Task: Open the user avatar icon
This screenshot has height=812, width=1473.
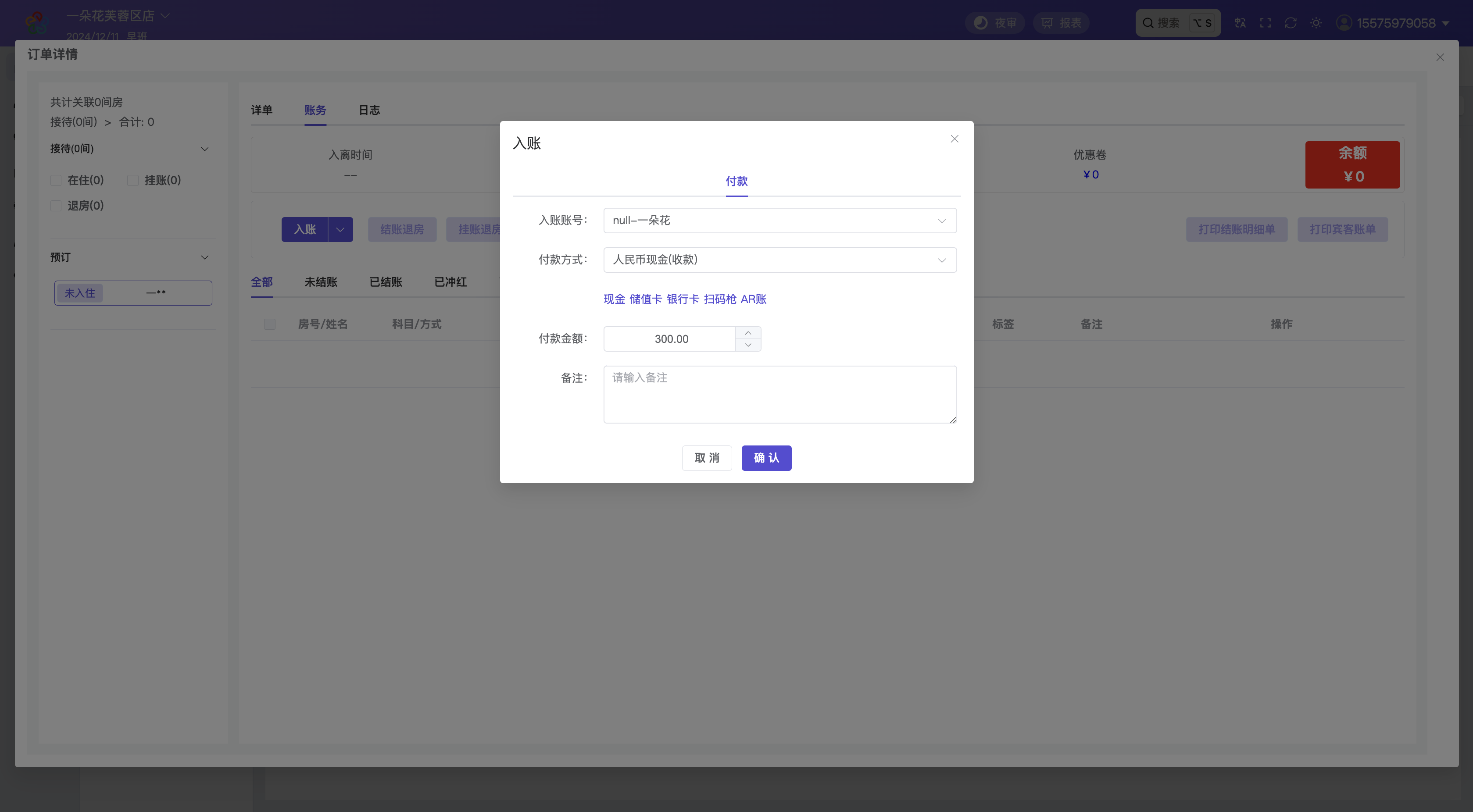Action: pyautogui.click(x=1344, y=23)
